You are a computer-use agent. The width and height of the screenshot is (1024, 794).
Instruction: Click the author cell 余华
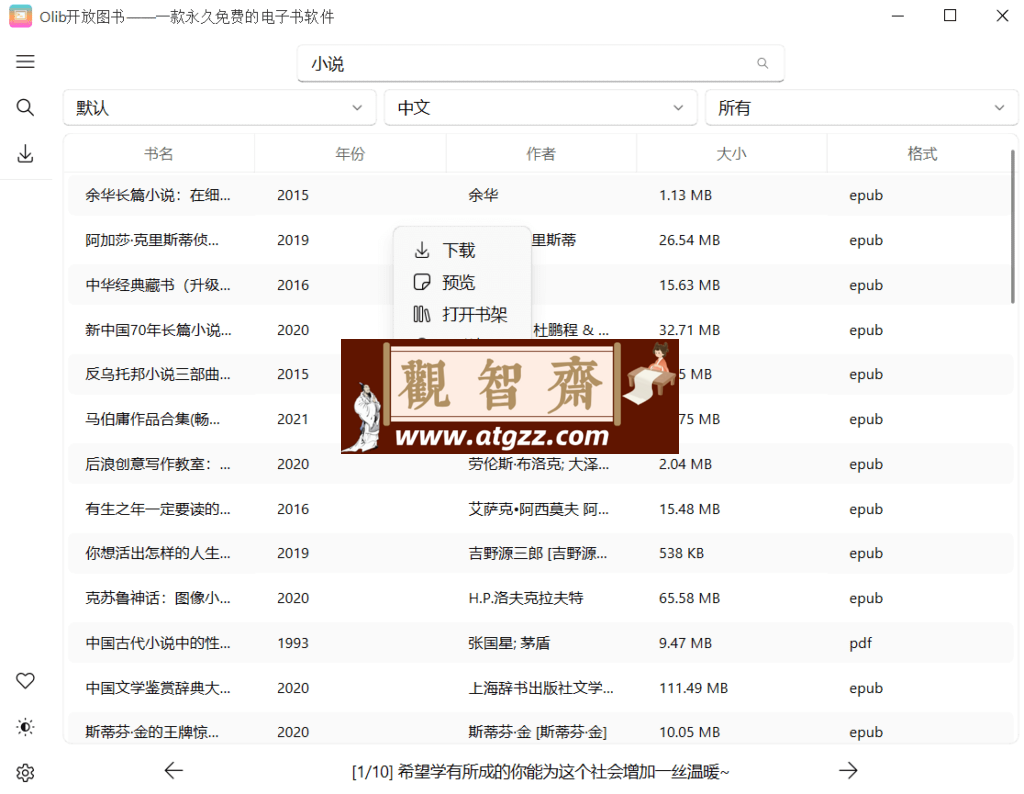pyautogui.click(x=483, y=195)
